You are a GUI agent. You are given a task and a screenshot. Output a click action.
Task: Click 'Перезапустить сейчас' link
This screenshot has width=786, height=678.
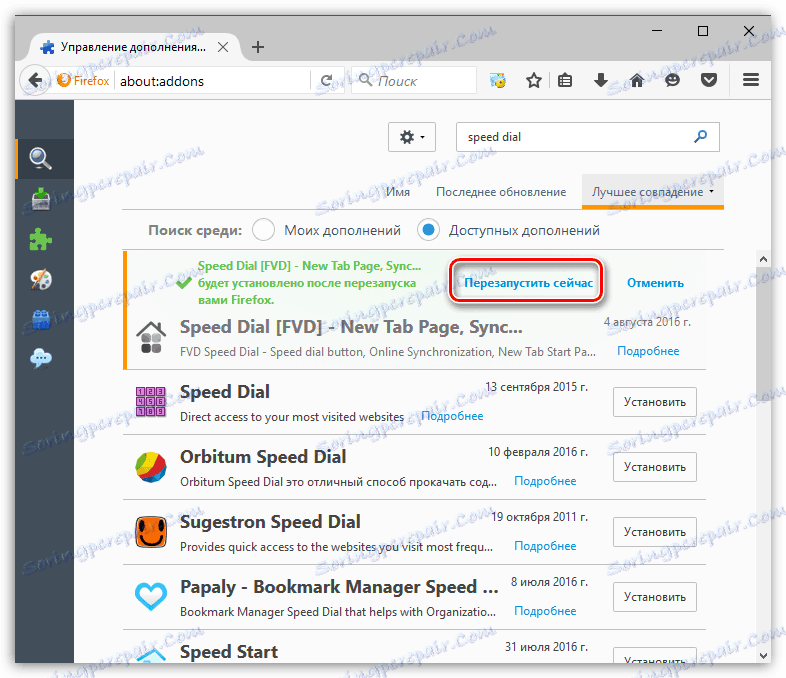[528, 283]
